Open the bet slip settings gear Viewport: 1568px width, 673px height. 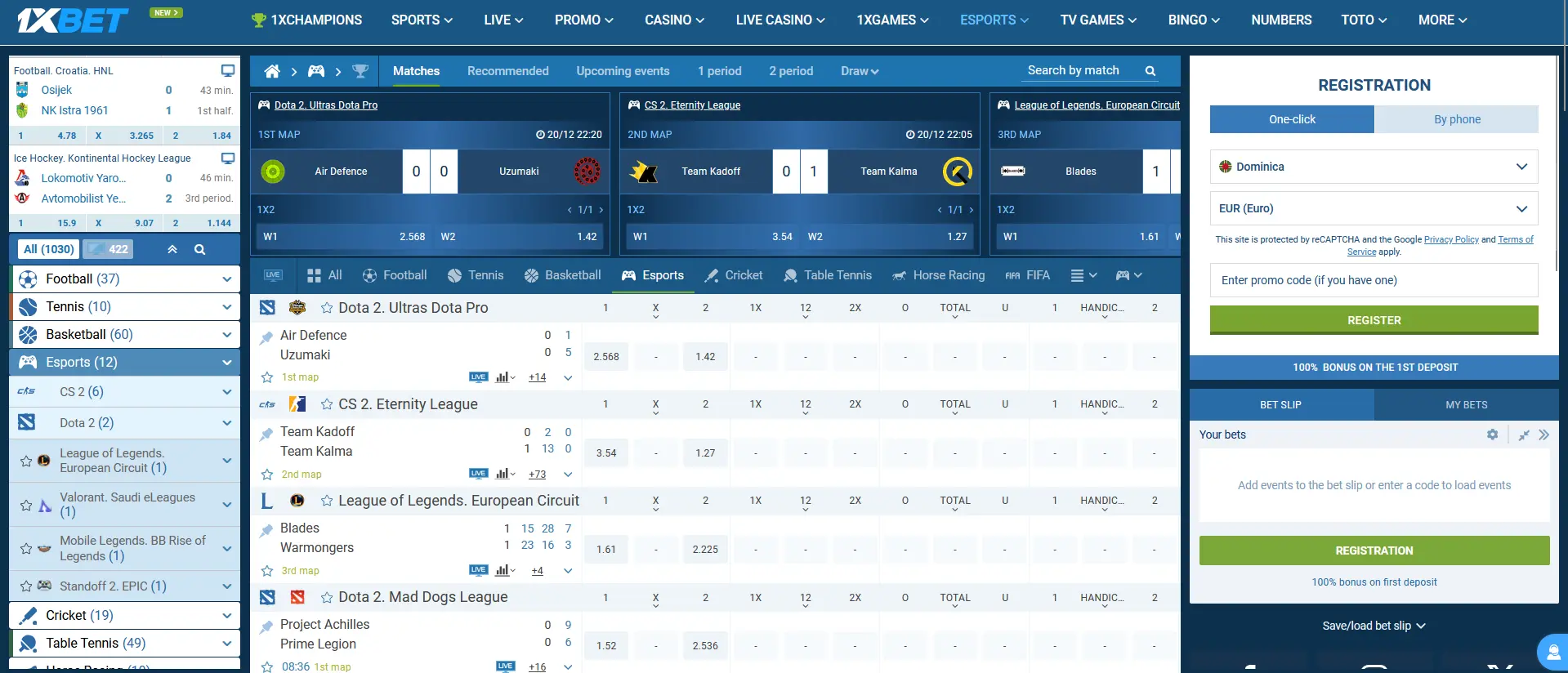click(x=1492, y=435)
